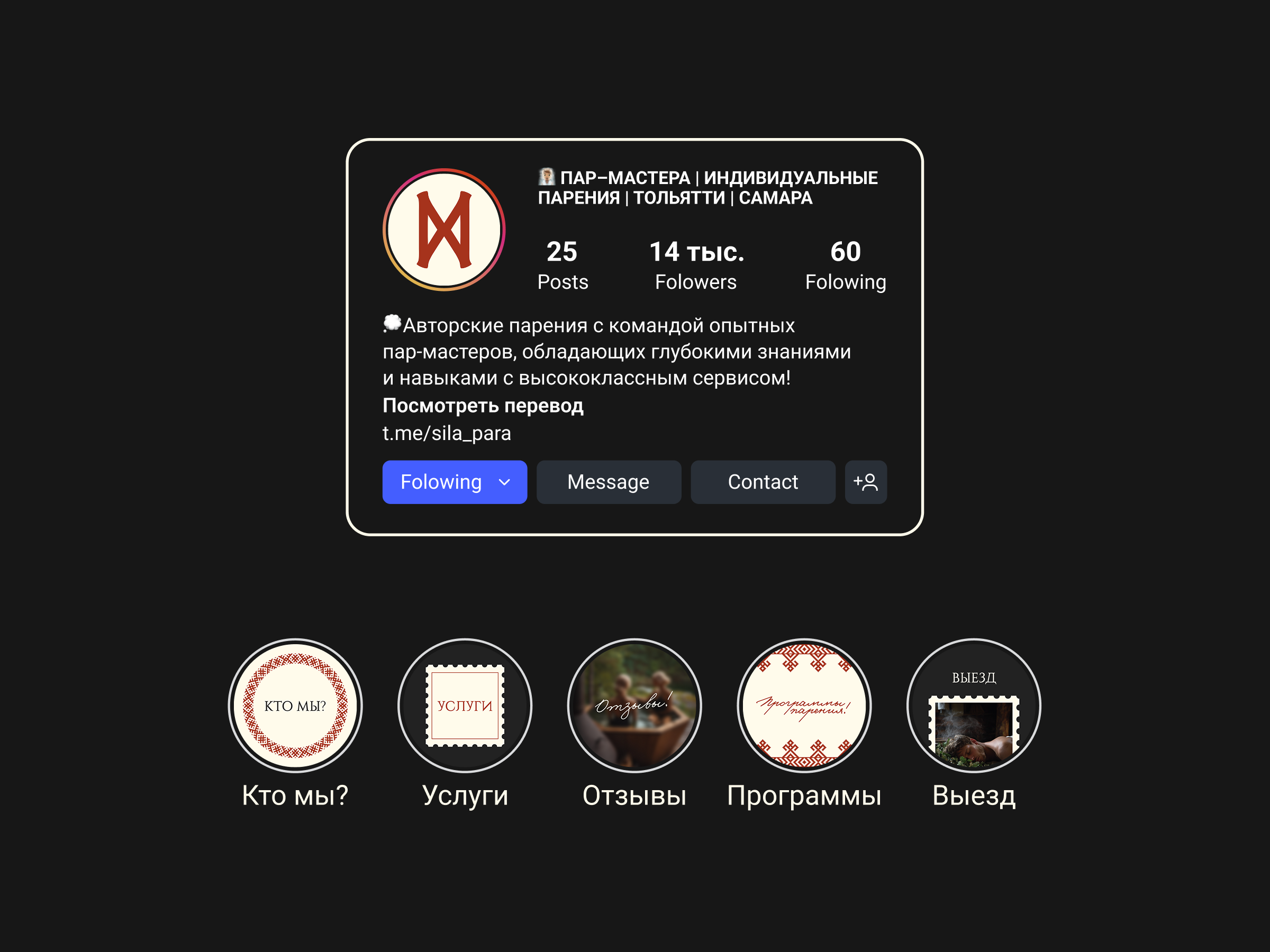Click the steam cloud emoji in bio

click(x=392, y=324)
